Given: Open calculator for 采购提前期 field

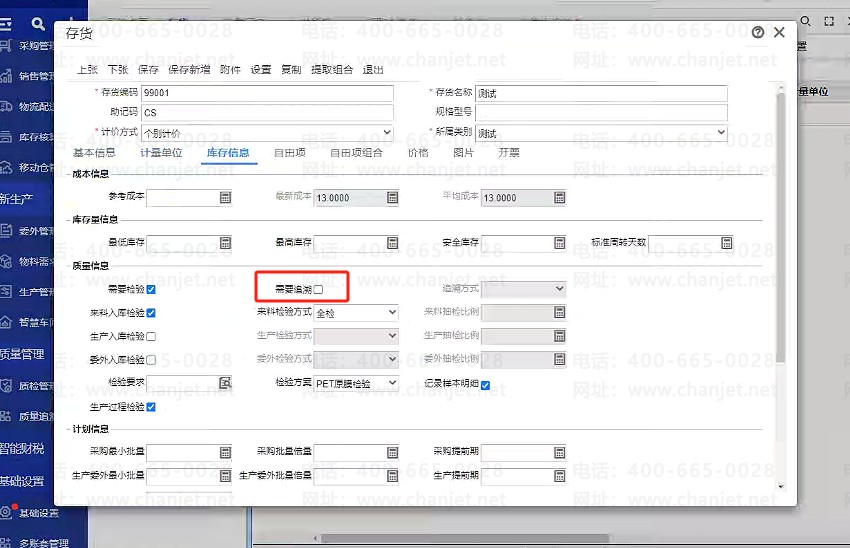Looking at the screenshot, I should 560,452.
